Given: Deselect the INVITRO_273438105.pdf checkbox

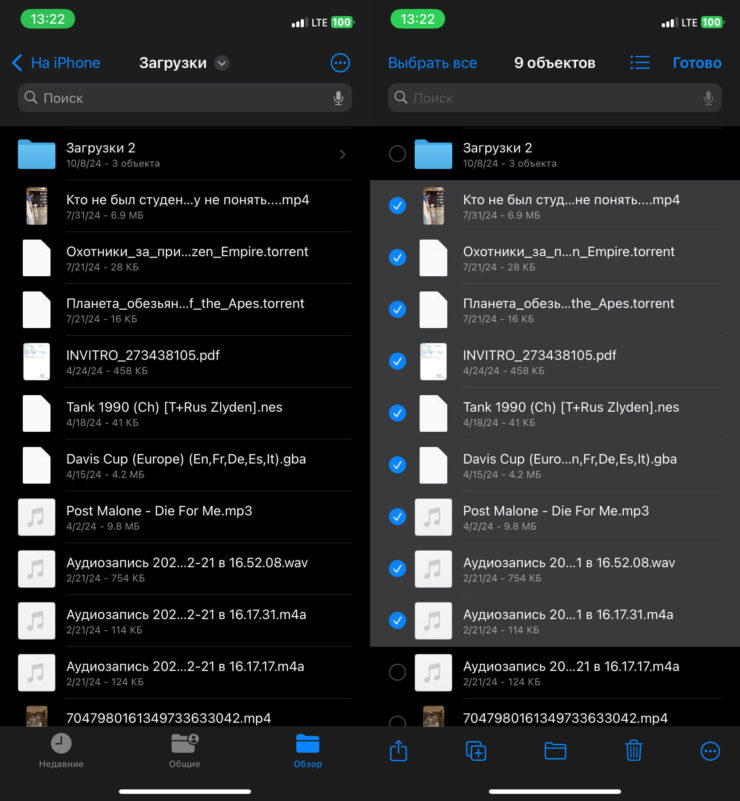Looking at the screenshot, I should coord(397,361).
